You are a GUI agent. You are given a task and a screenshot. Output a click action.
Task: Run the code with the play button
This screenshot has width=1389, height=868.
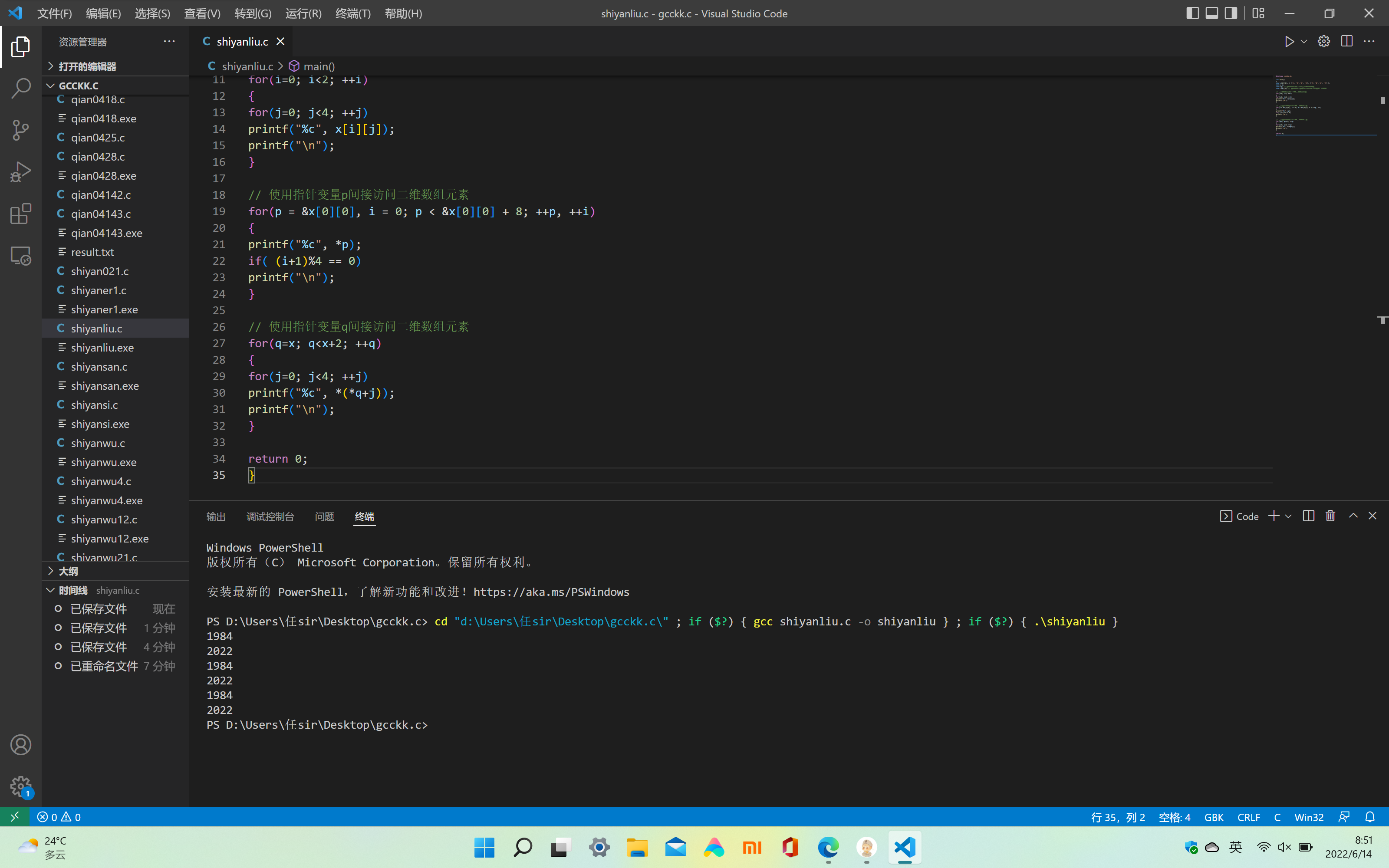1289,42
